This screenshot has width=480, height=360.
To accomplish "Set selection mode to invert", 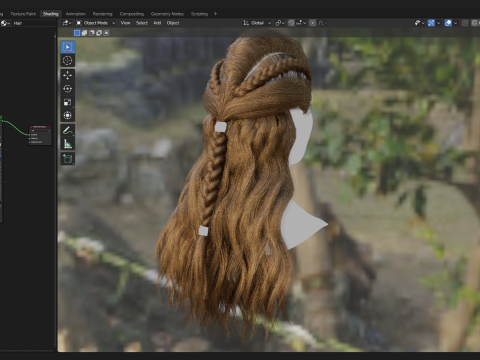I will click(99, 33).
